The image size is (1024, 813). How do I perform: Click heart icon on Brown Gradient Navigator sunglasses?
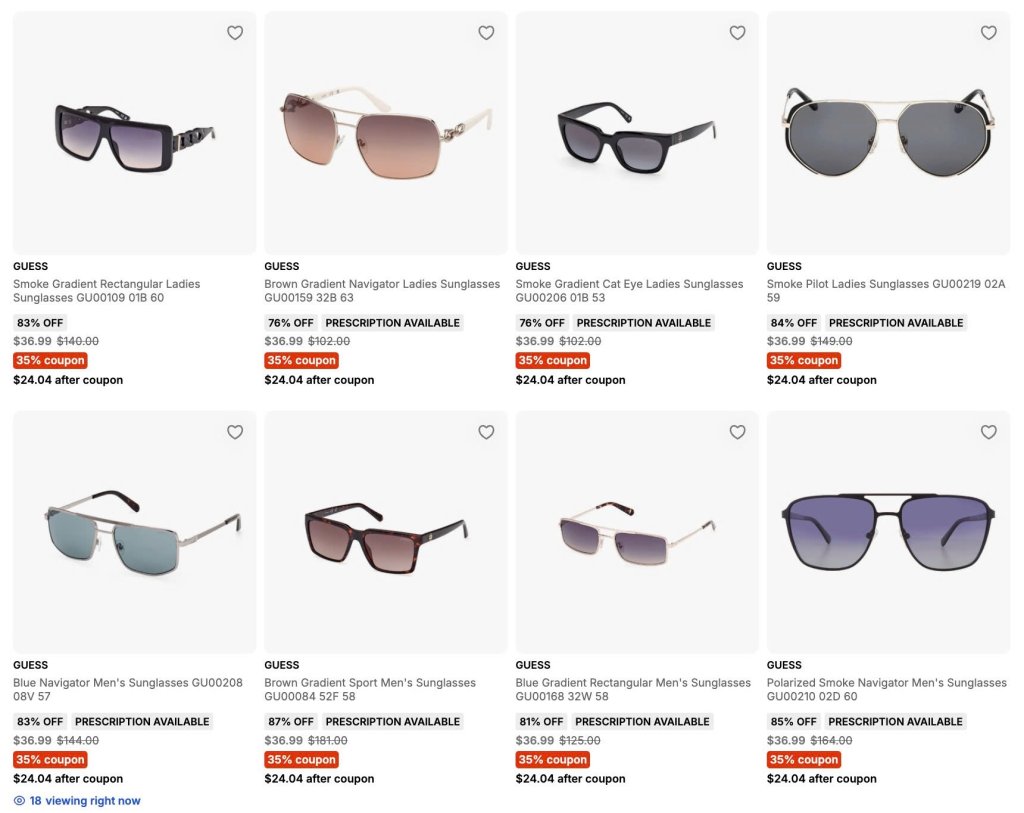[486, 33]
